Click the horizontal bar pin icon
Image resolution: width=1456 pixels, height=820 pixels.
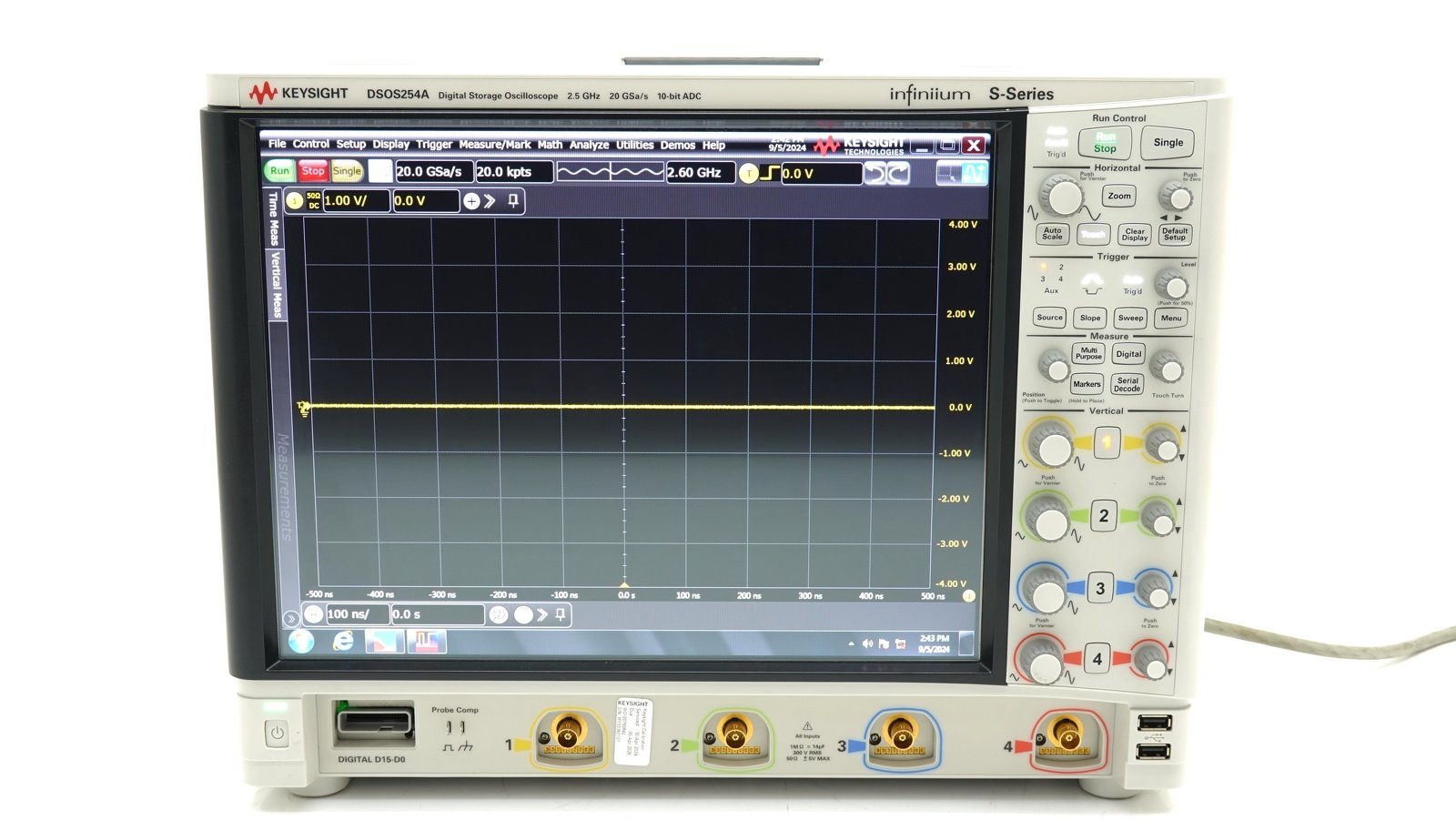click(x=561, y=615)
